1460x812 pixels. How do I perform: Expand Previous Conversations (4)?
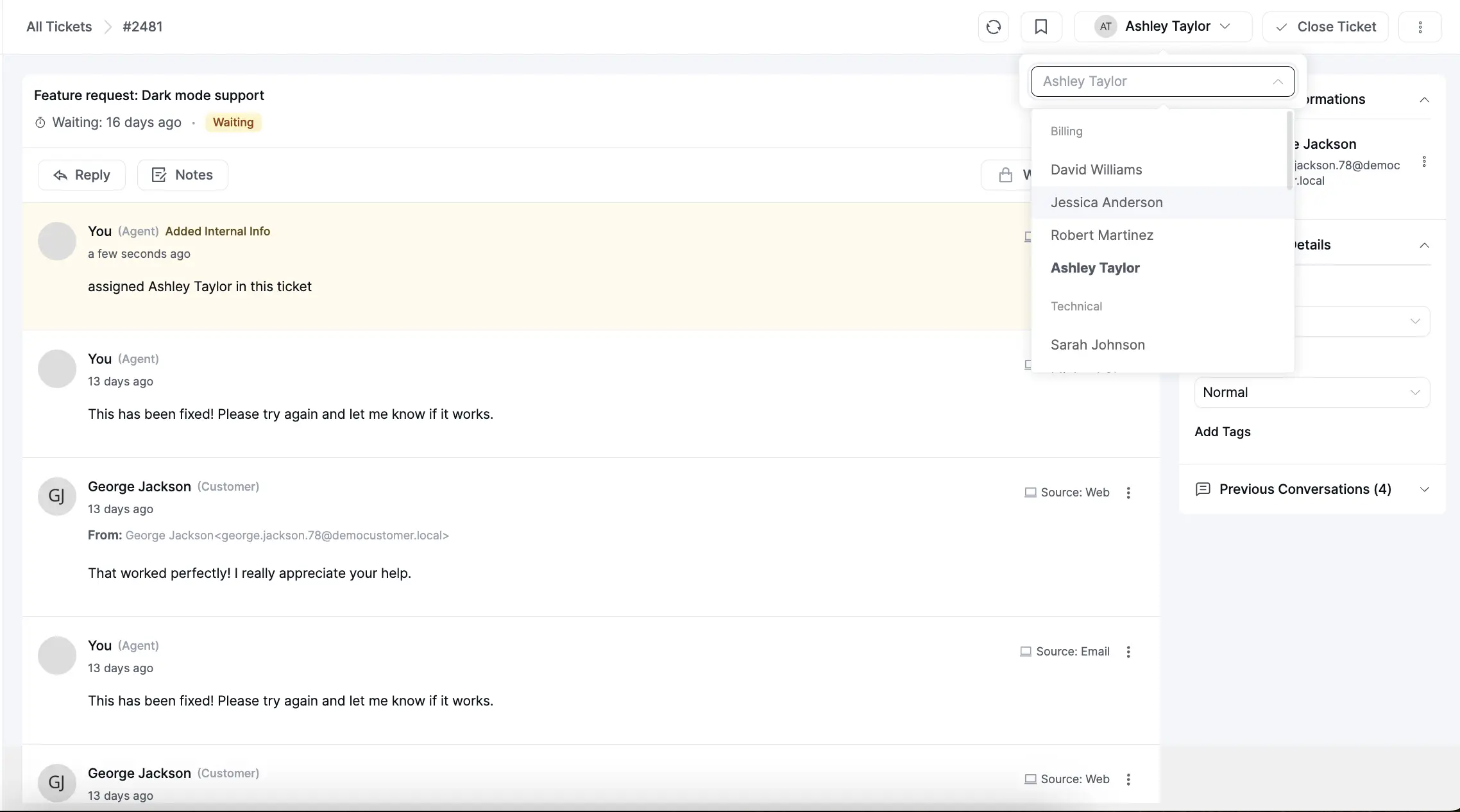(1424, 489)
